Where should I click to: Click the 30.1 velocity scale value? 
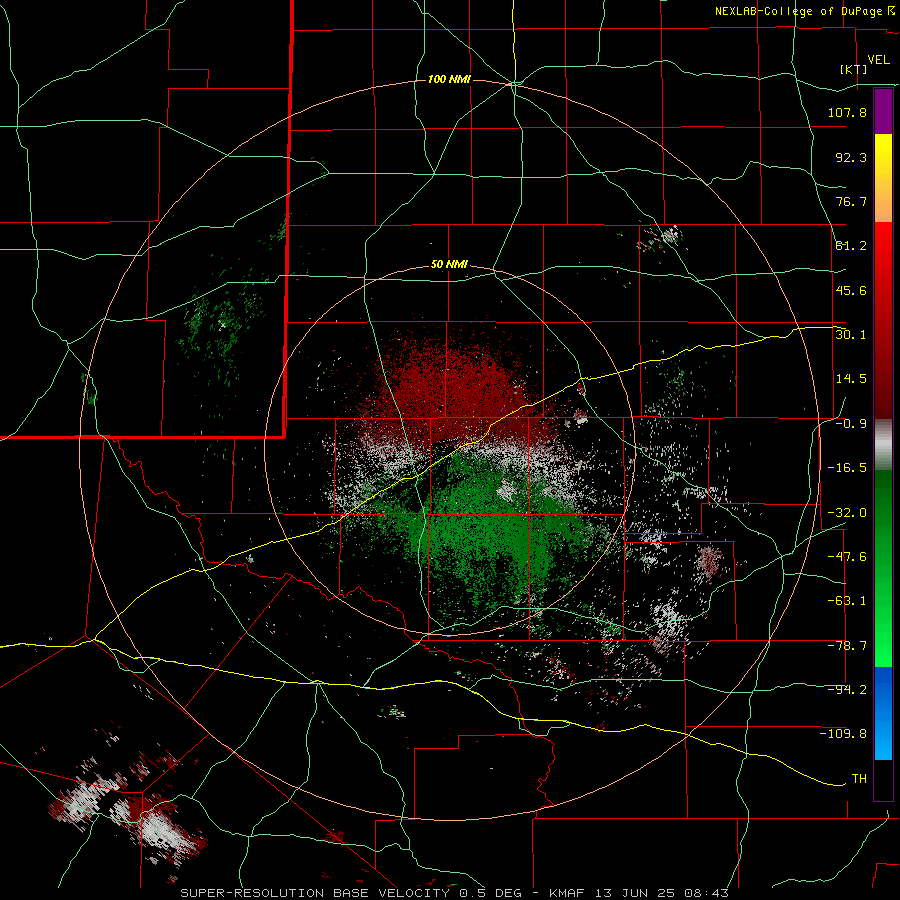851,334
